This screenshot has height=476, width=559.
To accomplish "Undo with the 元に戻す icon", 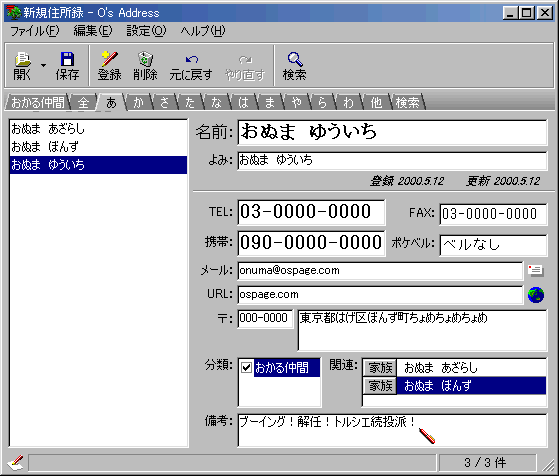I will point(191,66).
